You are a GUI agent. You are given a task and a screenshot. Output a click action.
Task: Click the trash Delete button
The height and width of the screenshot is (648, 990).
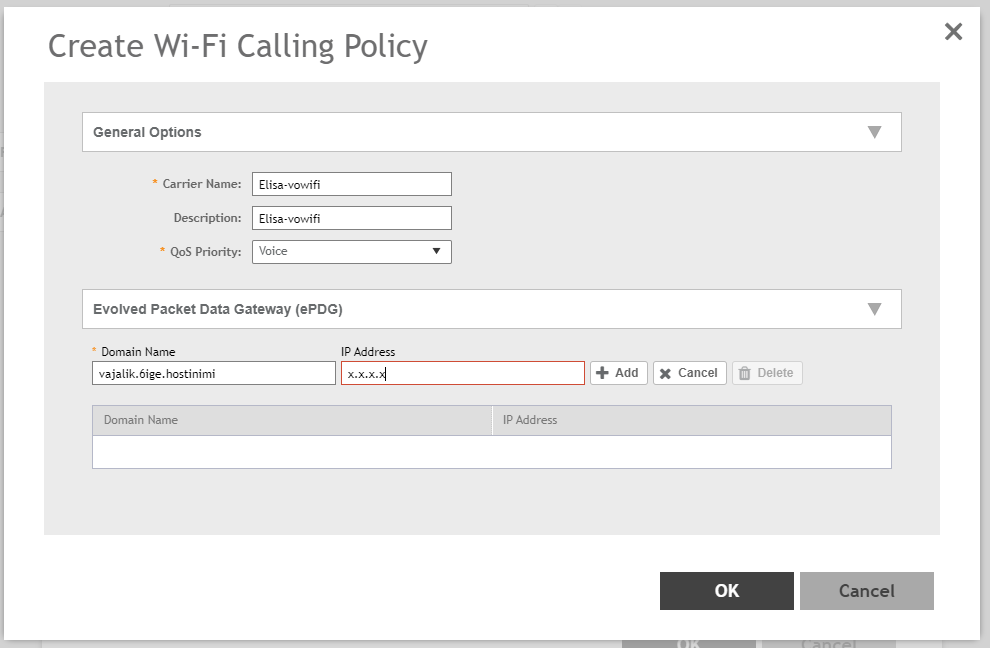tap(766, 373)
